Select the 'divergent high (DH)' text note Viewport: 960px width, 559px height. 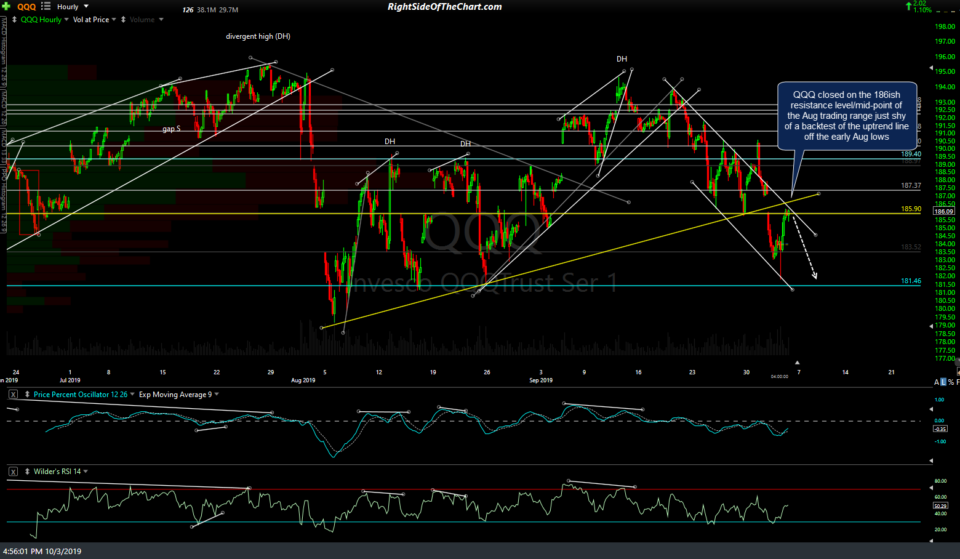258,36
